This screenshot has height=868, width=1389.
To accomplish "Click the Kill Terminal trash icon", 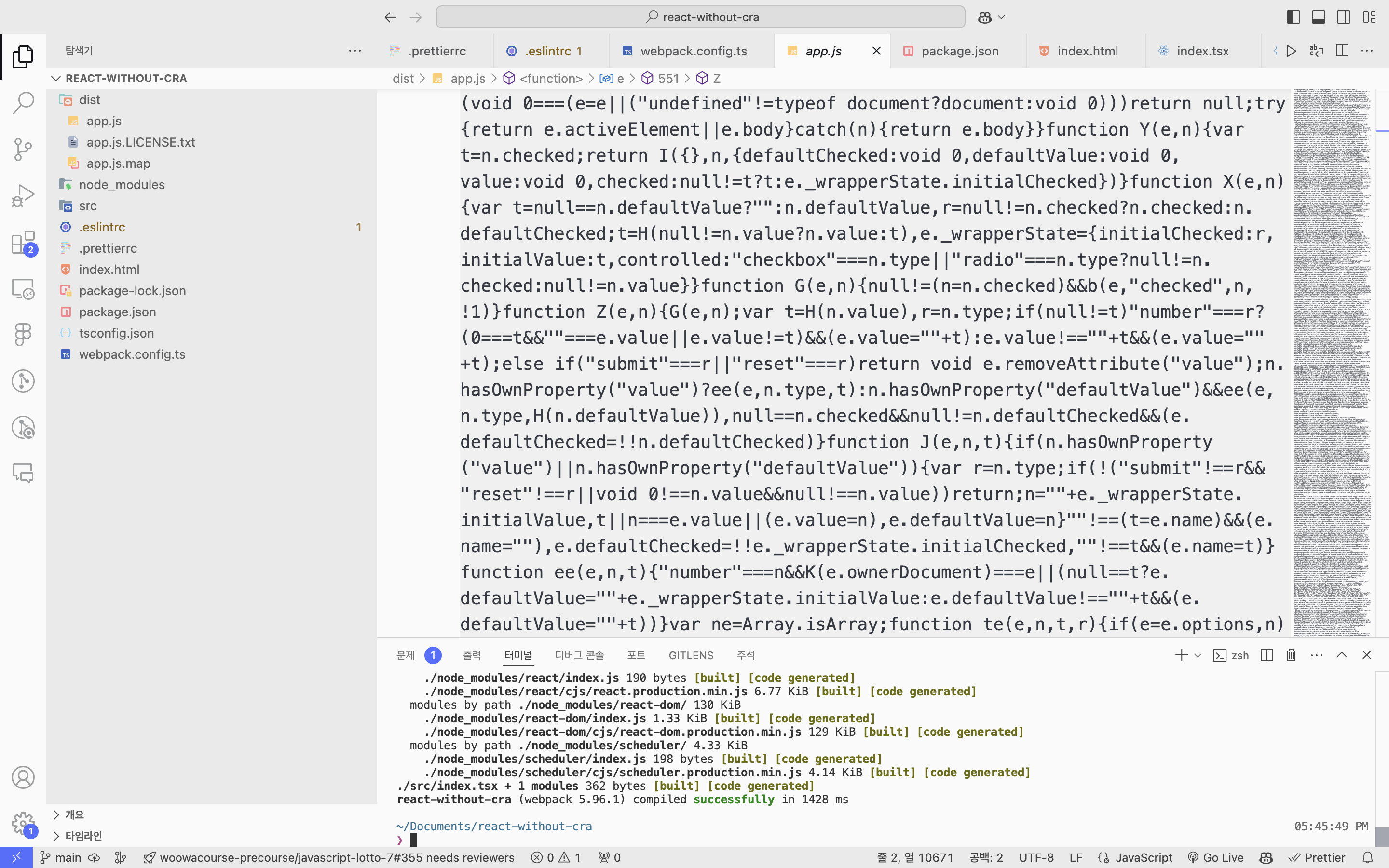I will [x=1291, y=655].
